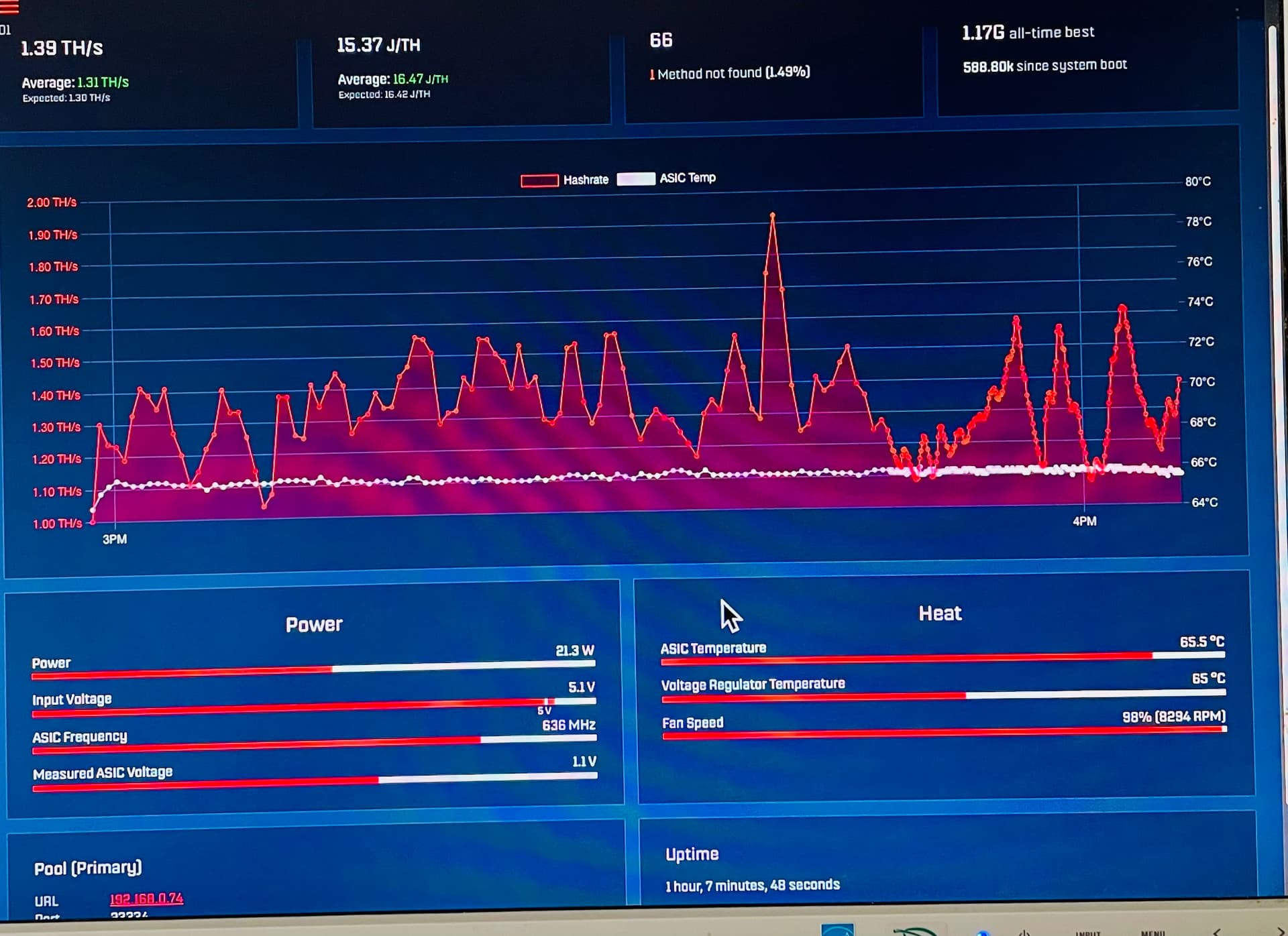Click the 1 hour, 7 minutes, 48 seconds text

point(752,885)
